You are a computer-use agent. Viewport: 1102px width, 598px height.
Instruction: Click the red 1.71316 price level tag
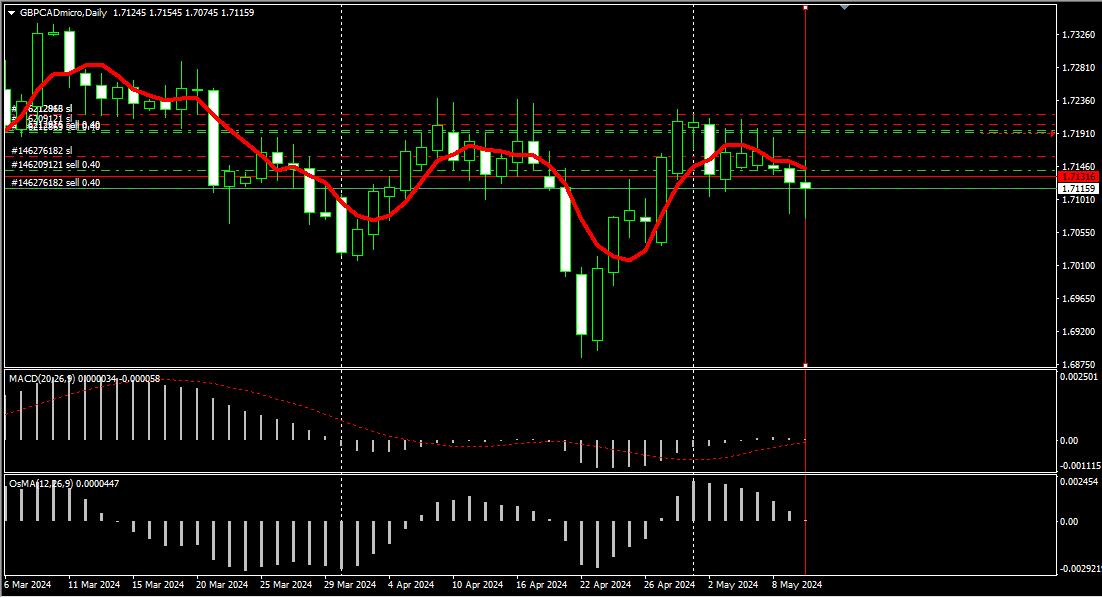[1078, 177]
